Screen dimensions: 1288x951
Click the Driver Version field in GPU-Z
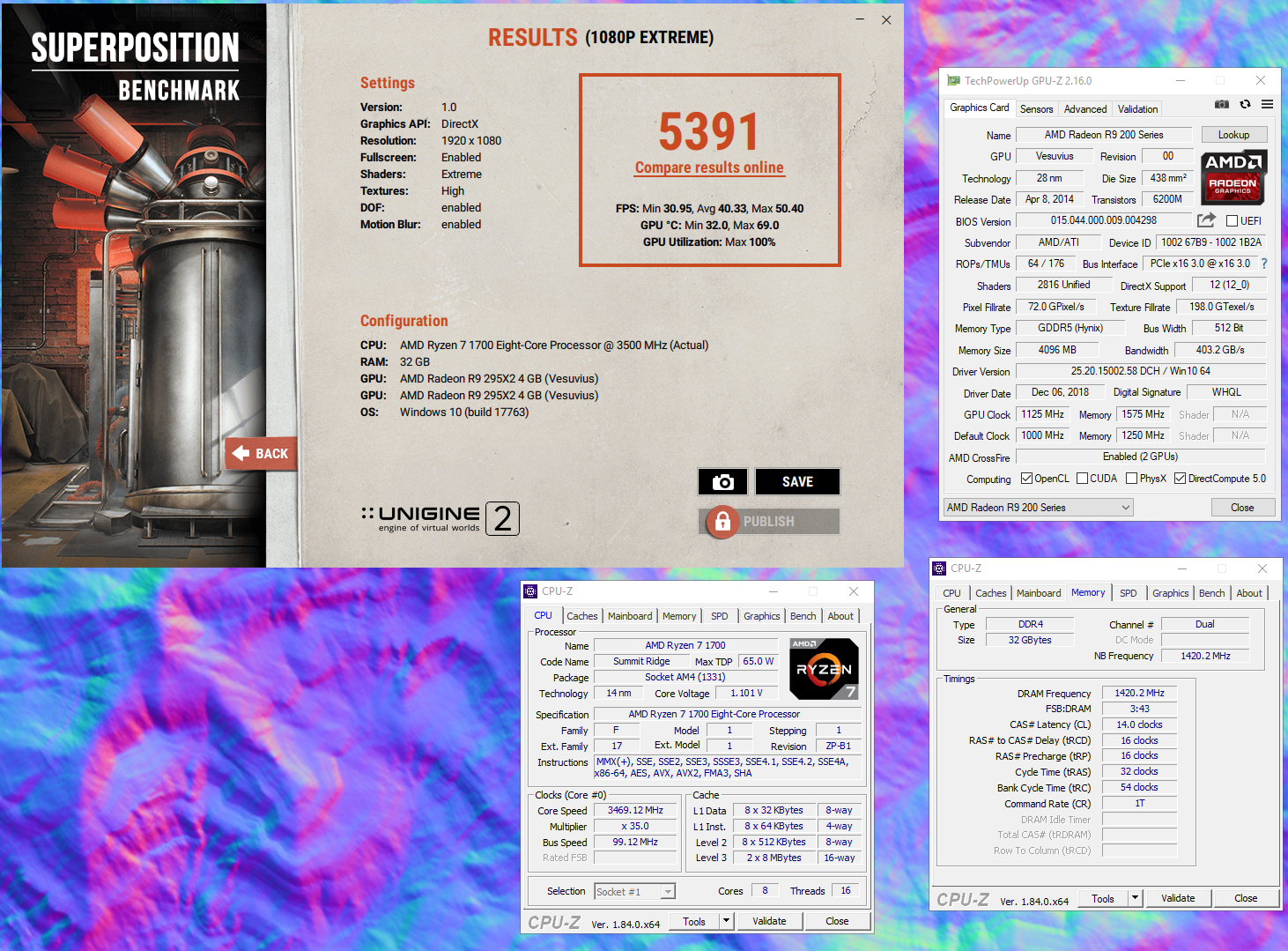(x=1141, y=371)
